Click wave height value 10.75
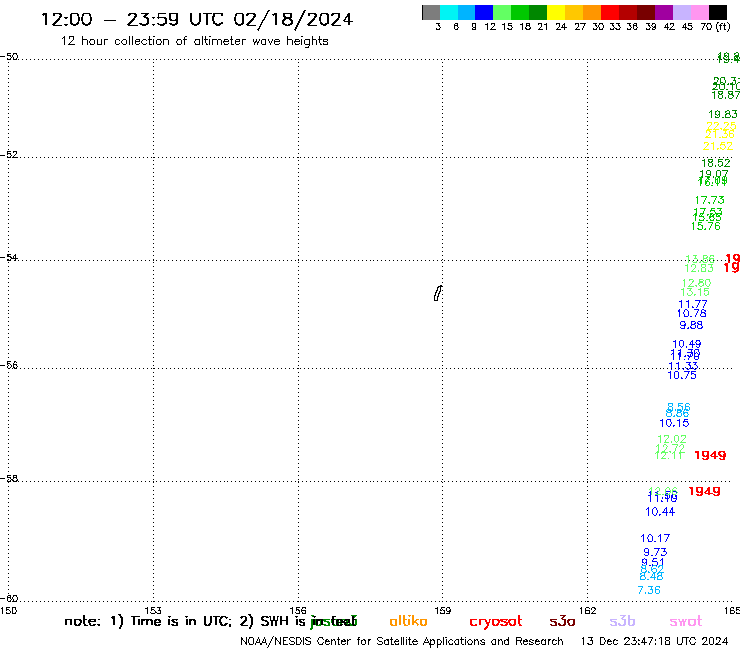This screenshot has width=740, height=650. [x=681, y=375]
